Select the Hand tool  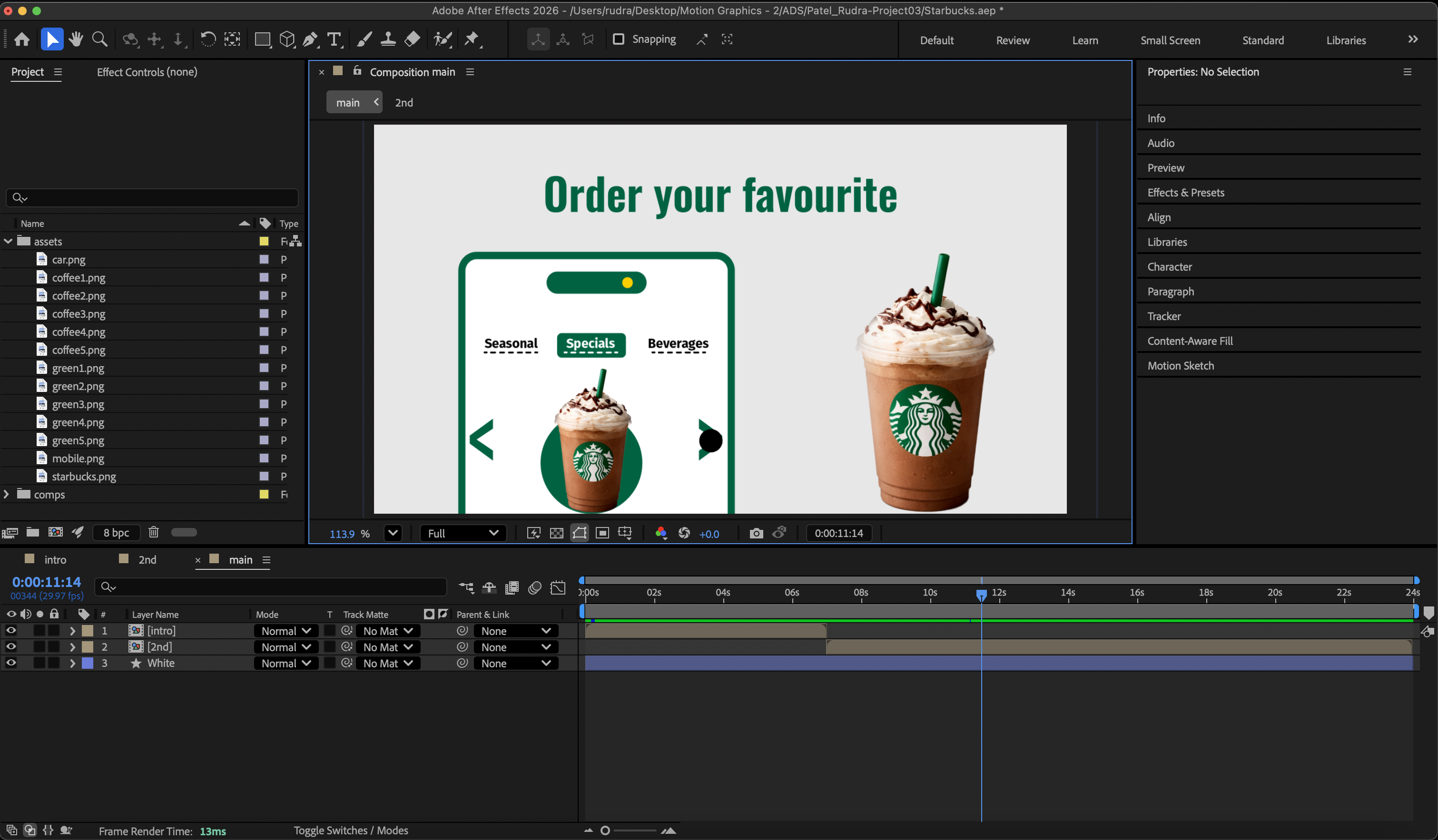(76, 39)
